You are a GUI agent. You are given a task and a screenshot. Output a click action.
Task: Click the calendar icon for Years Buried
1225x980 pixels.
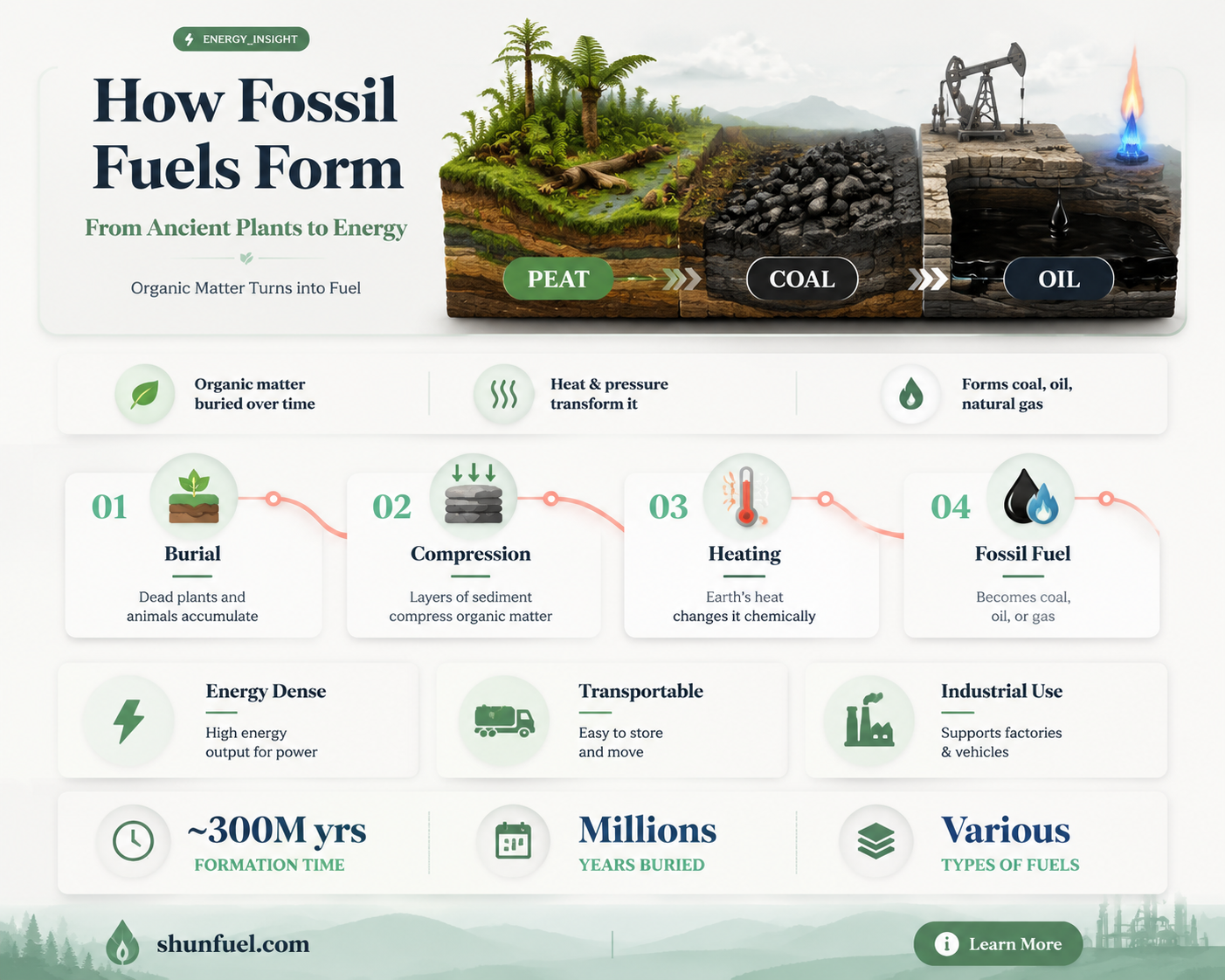pyautogui.click(x=513, y=841)
